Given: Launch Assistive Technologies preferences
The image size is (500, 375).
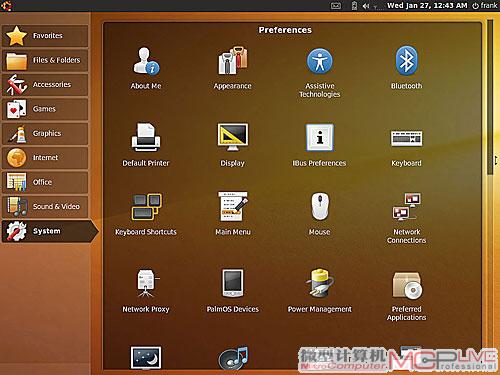Looking at the screenshot, I should tap(320, 72).
